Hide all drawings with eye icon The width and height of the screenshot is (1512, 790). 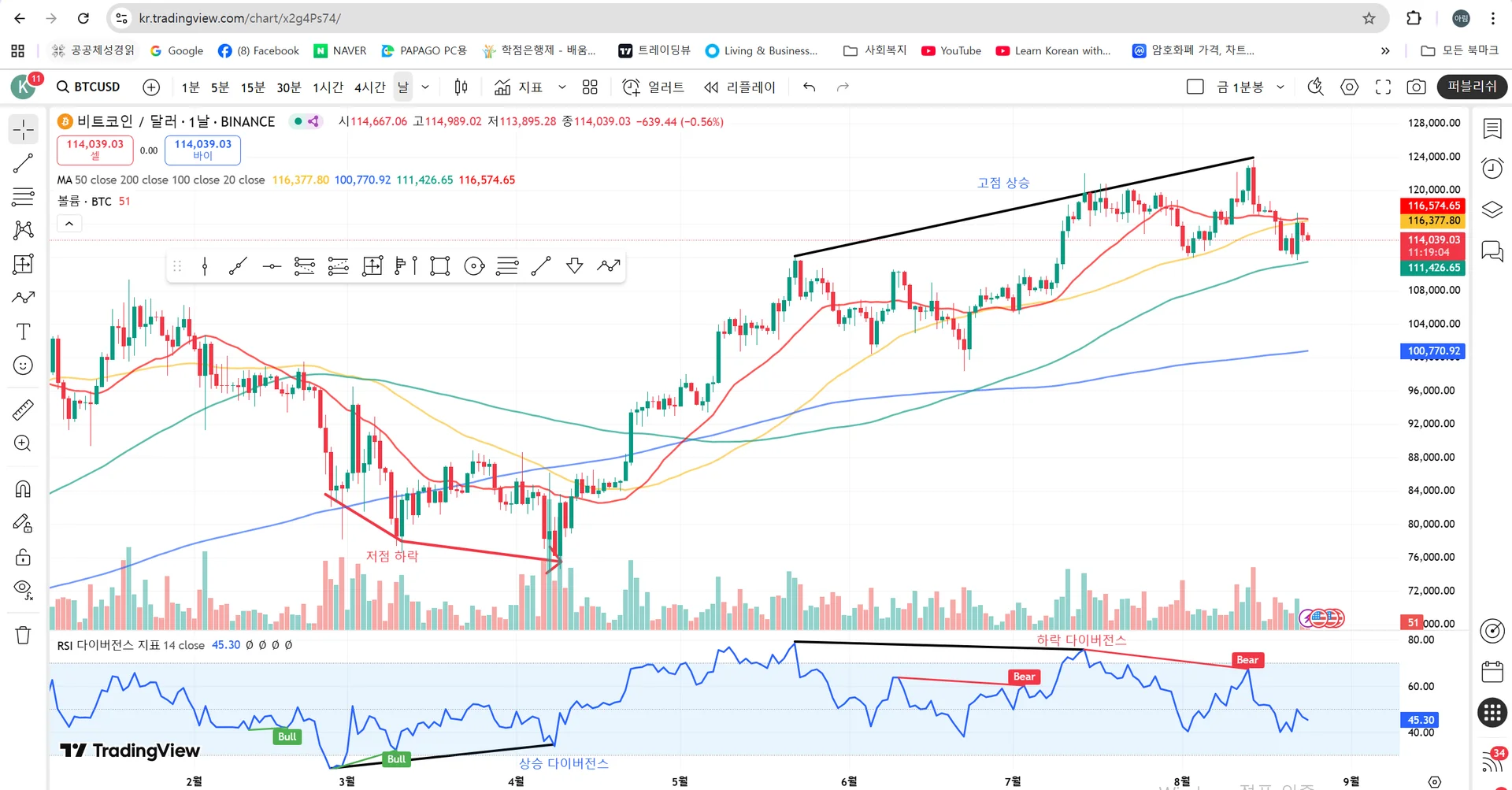23,589
